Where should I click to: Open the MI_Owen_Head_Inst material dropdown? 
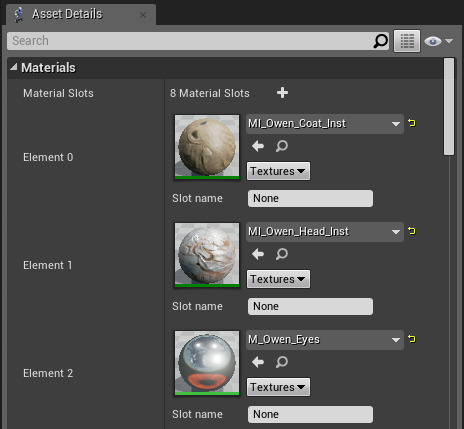(x=325, y=232)
